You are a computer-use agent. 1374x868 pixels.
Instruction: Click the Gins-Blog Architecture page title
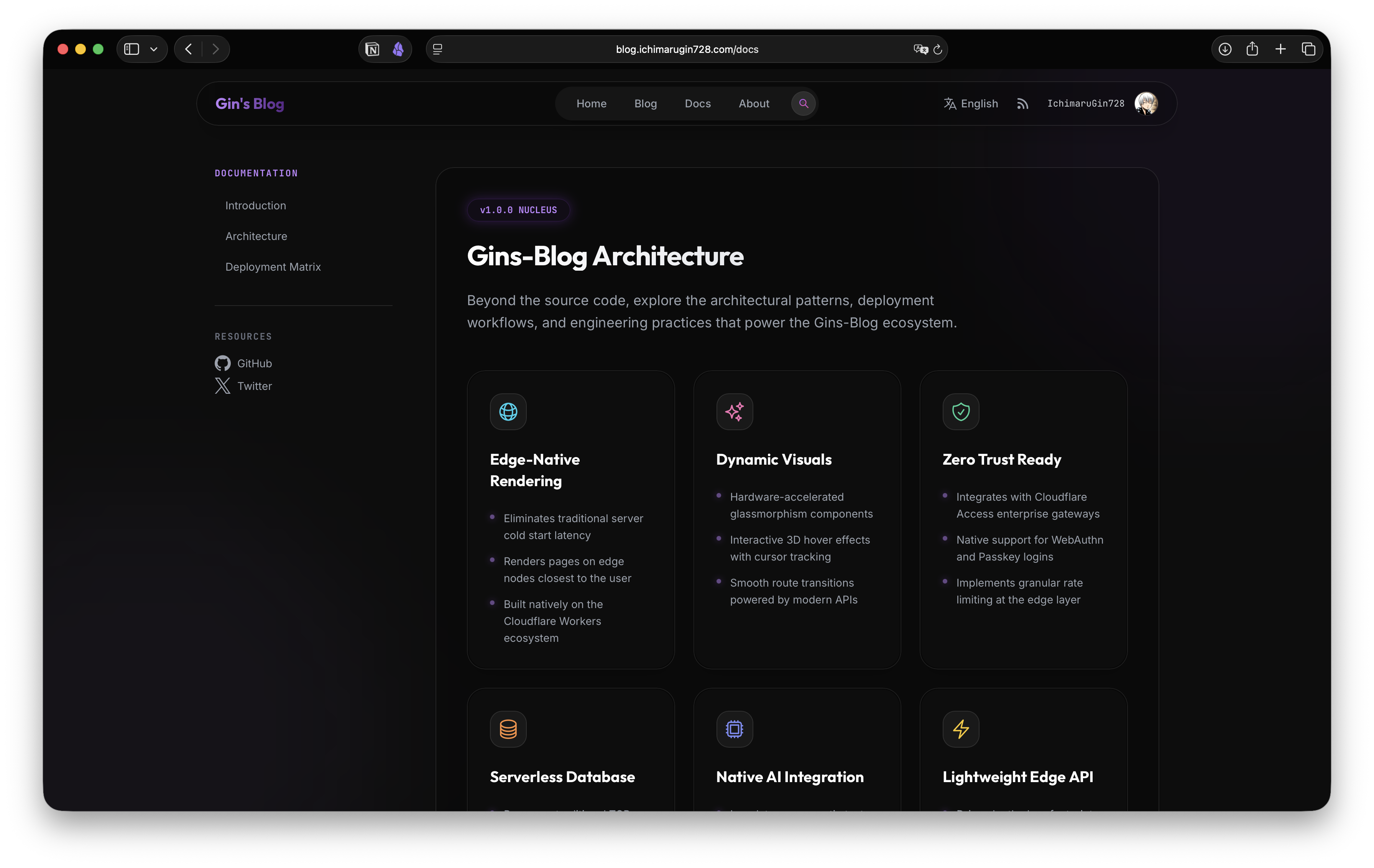(605, 256)
